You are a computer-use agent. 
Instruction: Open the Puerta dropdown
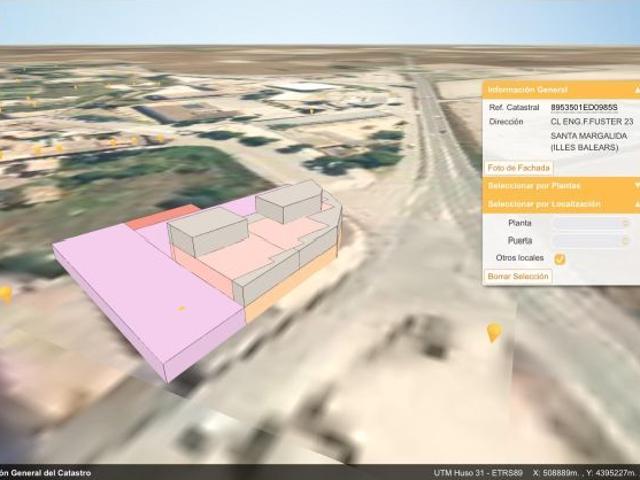click(591, 241)
